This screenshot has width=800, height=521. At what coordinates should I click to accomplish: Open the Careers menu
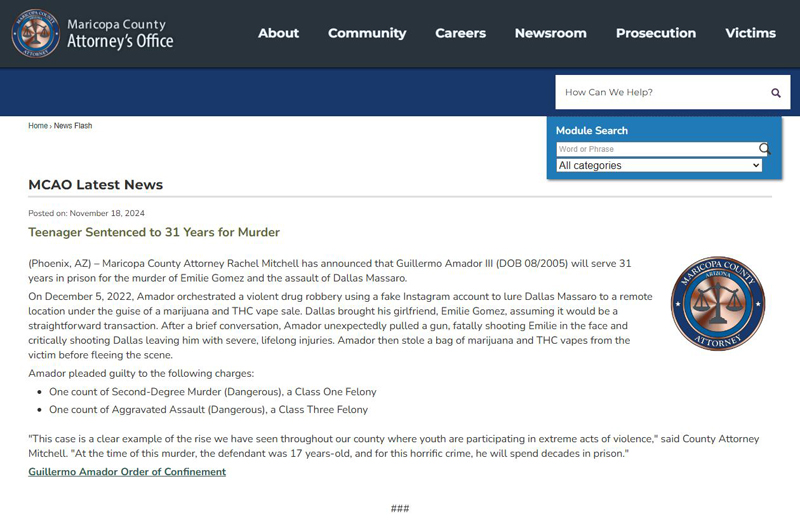click(460, 33)
